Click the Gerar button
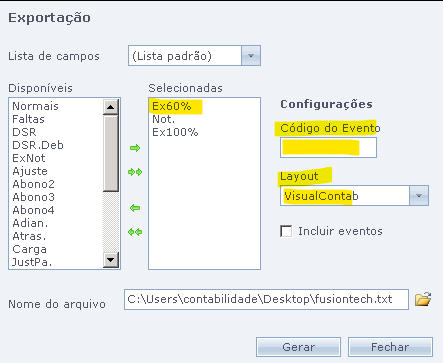The height and width of the screenshot is (363, 443). [298, 347]
